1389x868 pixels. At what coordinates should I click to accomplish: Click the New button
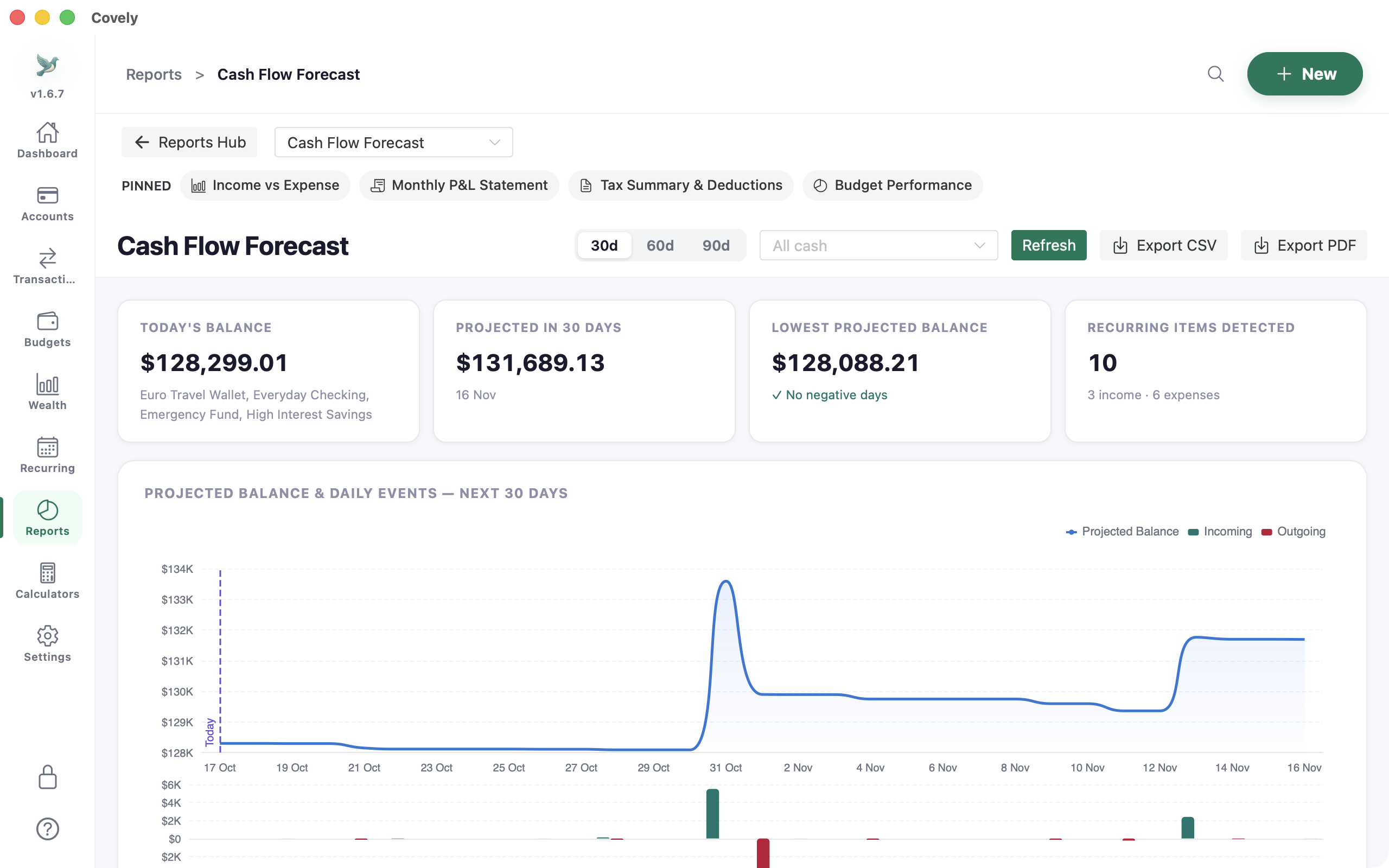1304,74
